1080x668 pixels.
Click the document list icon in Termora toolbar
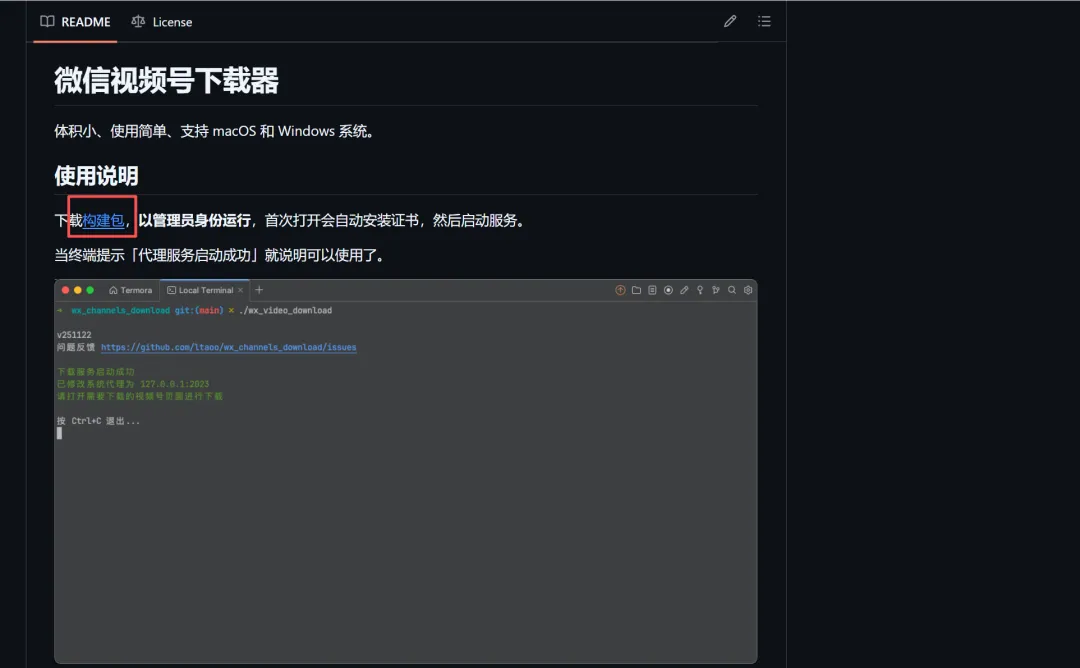(652, 290)
